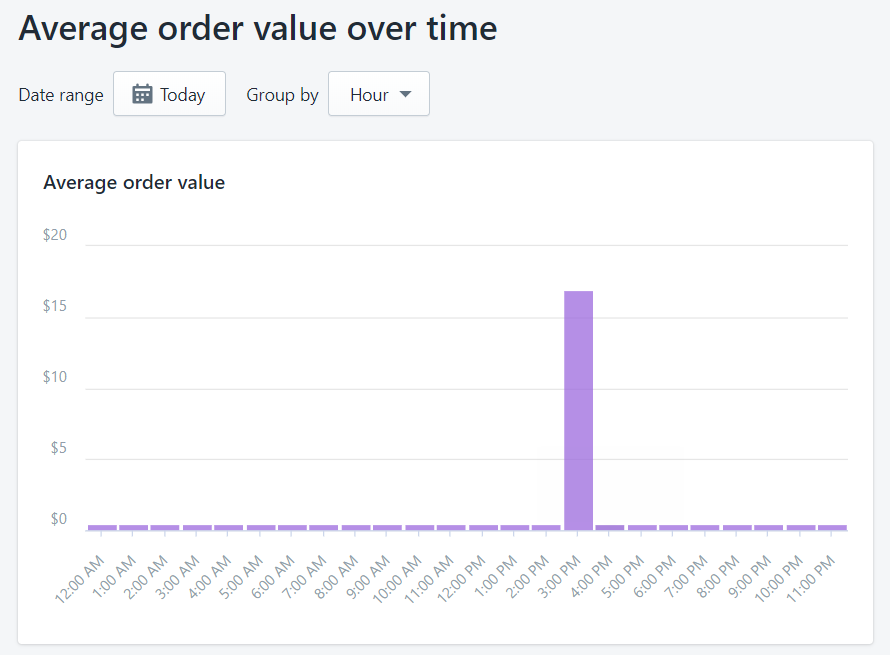Click the 9:00 AM bar
890x655 pixels.
[x=387, y=527]
